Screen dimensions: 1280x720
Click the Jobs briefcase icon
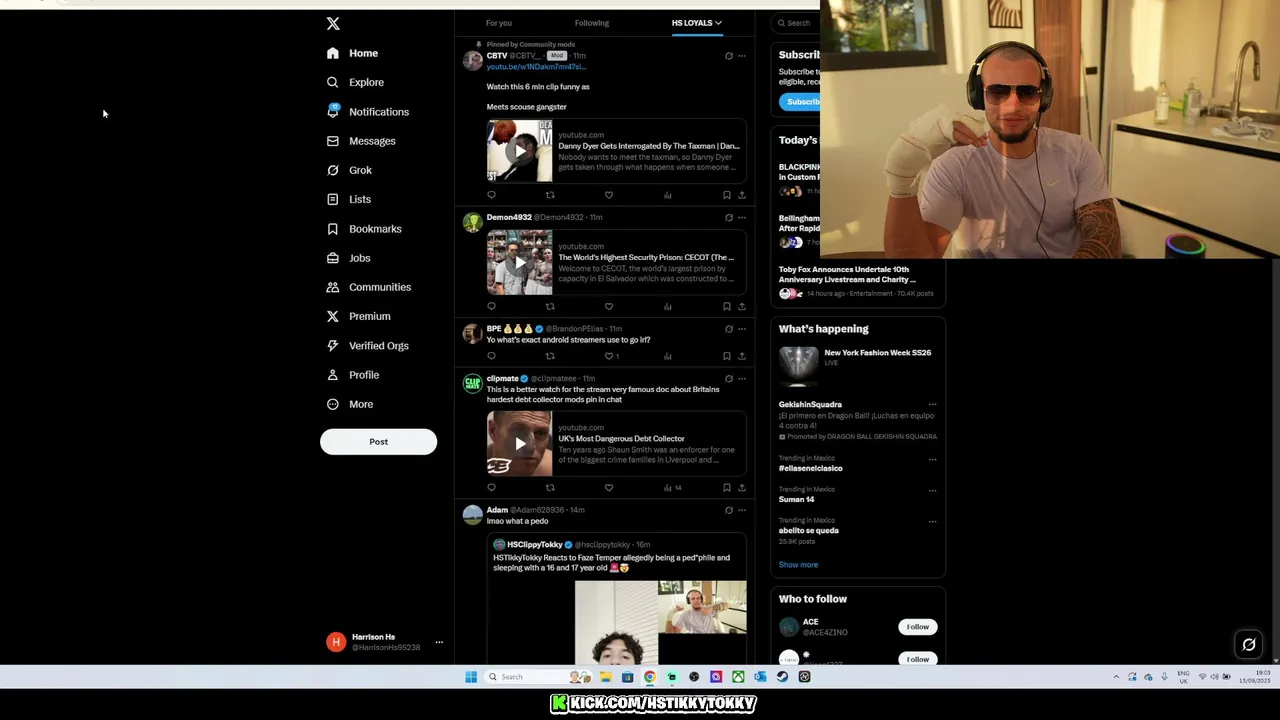point(333,258)
